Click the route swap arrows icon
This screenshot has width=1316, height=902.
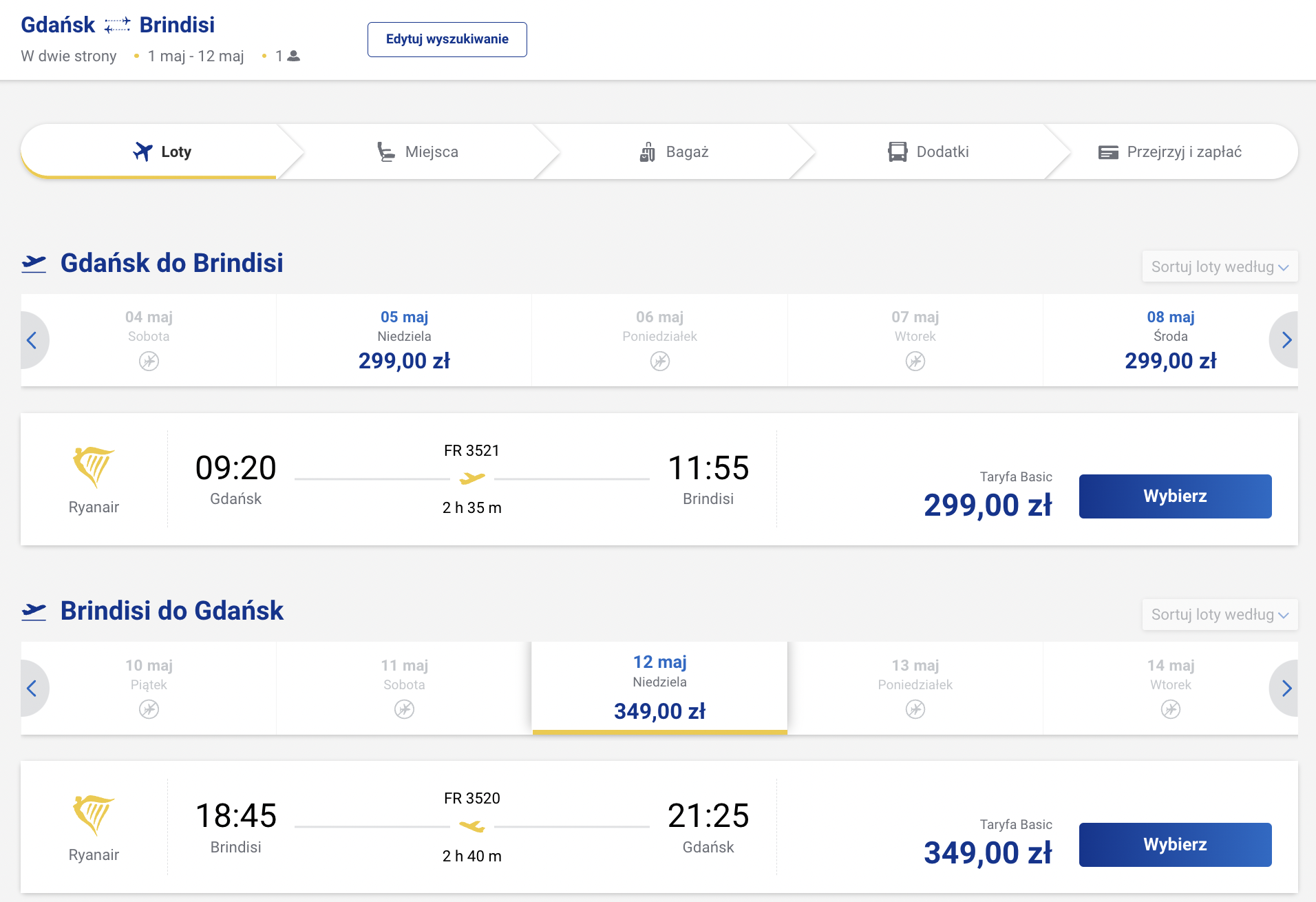pyautogui.click(x=117, y=25)
